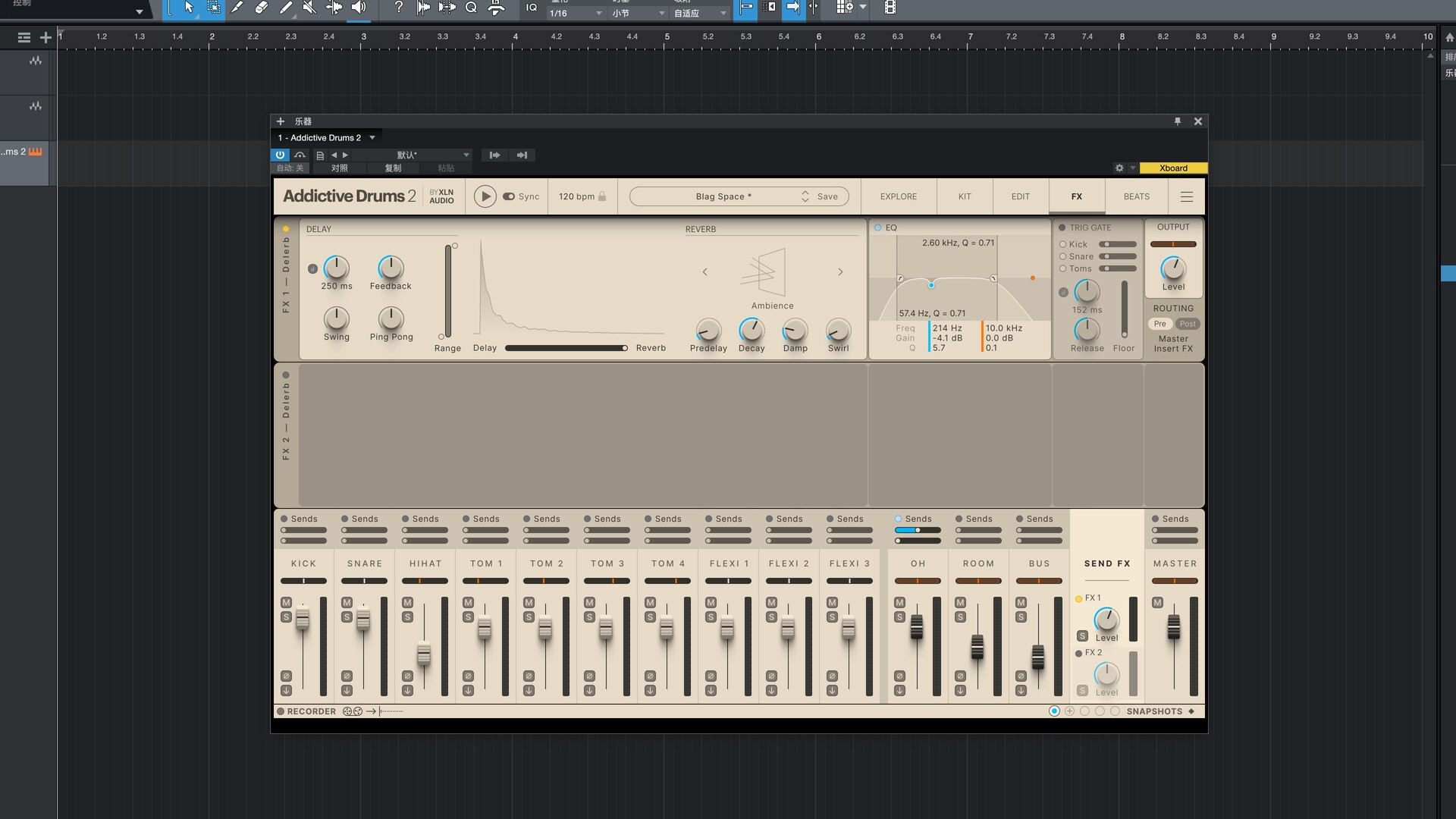The width and height of the screenshot is (1456, 819).
Task: Toggle the FX 2 send enable dot
Action: tap(1078, 654)
